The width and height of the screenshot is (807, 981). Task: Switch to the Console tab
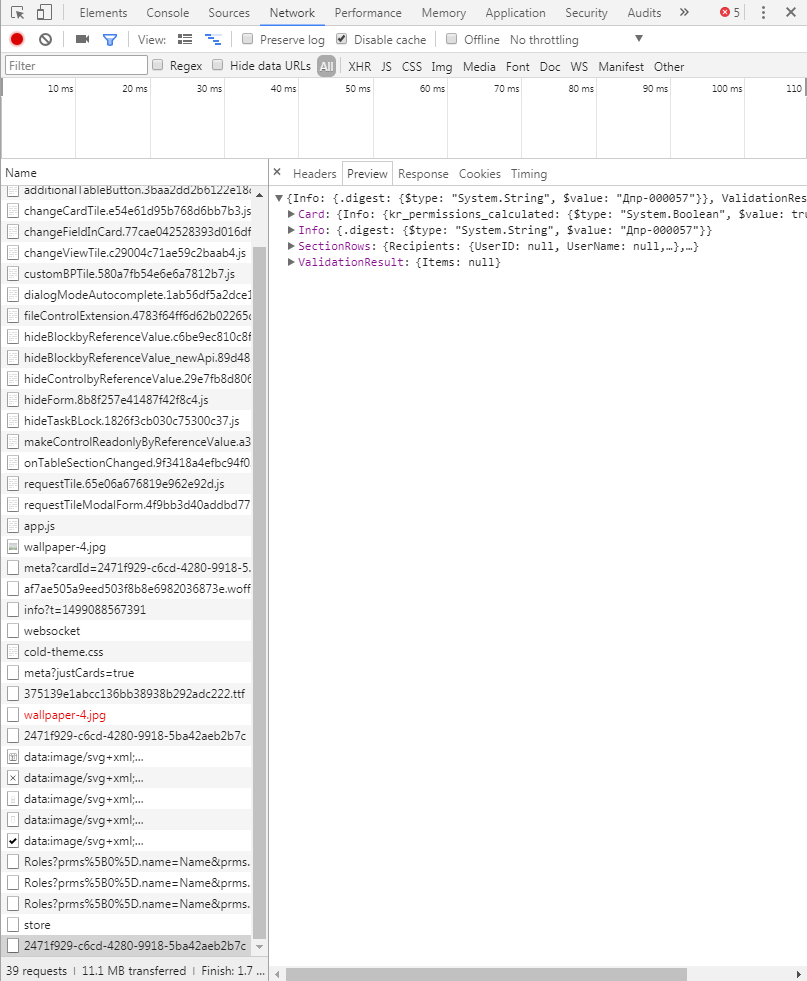click(x=167, y=13)
